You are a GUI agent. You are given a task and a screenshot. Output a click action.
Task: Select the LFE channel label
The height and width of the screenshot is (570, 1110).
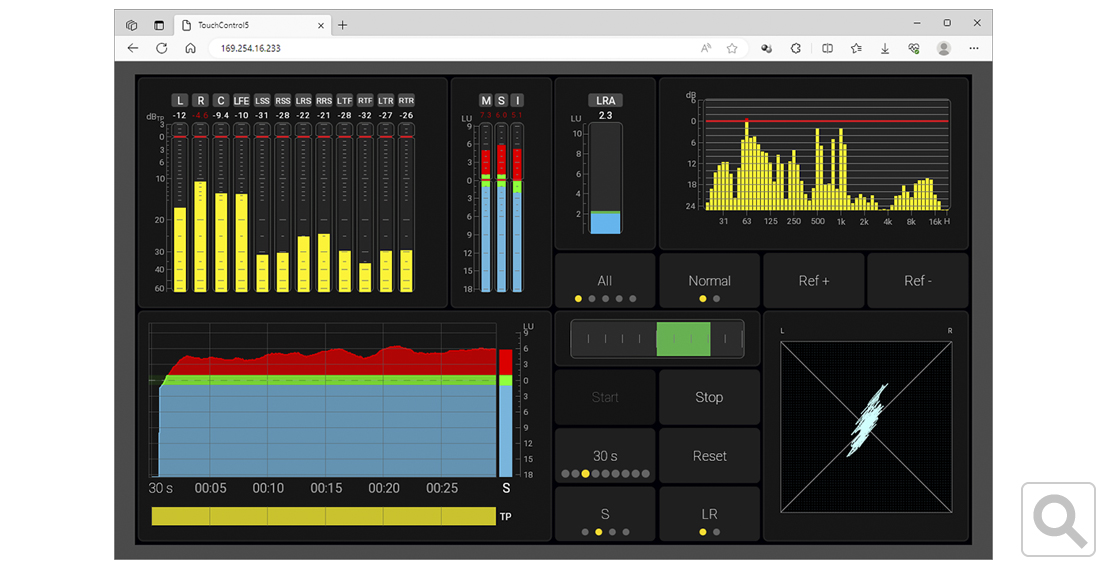(x=242, y=100)
